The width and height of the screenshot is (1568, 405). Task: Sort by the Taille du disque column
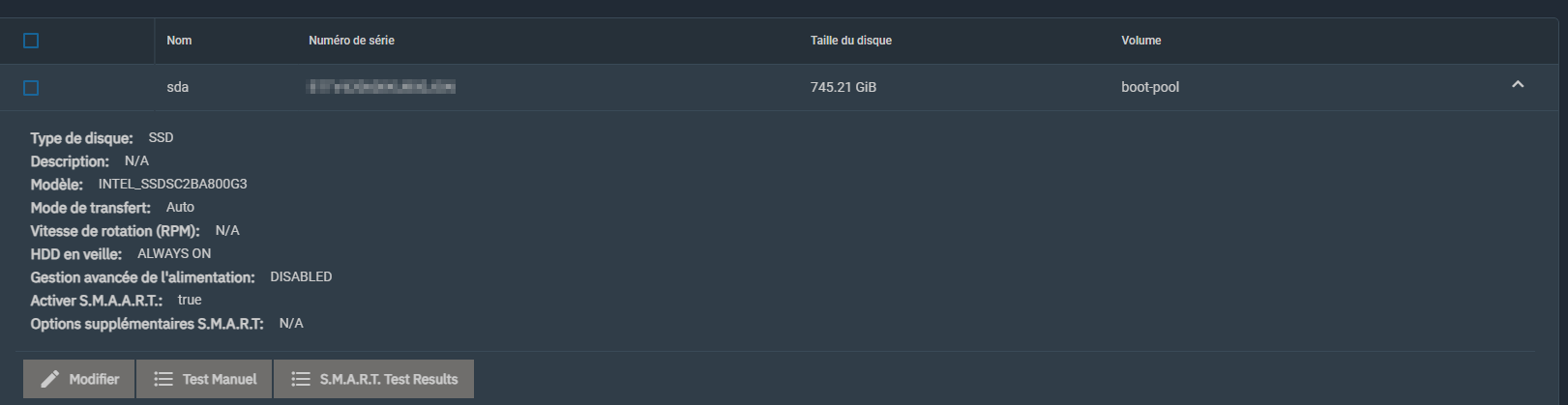pos(851,41)
